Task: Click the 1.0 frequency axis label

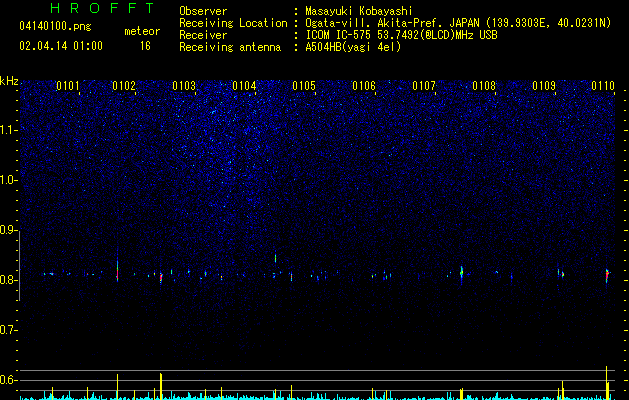Action: [x=9, y=180]
